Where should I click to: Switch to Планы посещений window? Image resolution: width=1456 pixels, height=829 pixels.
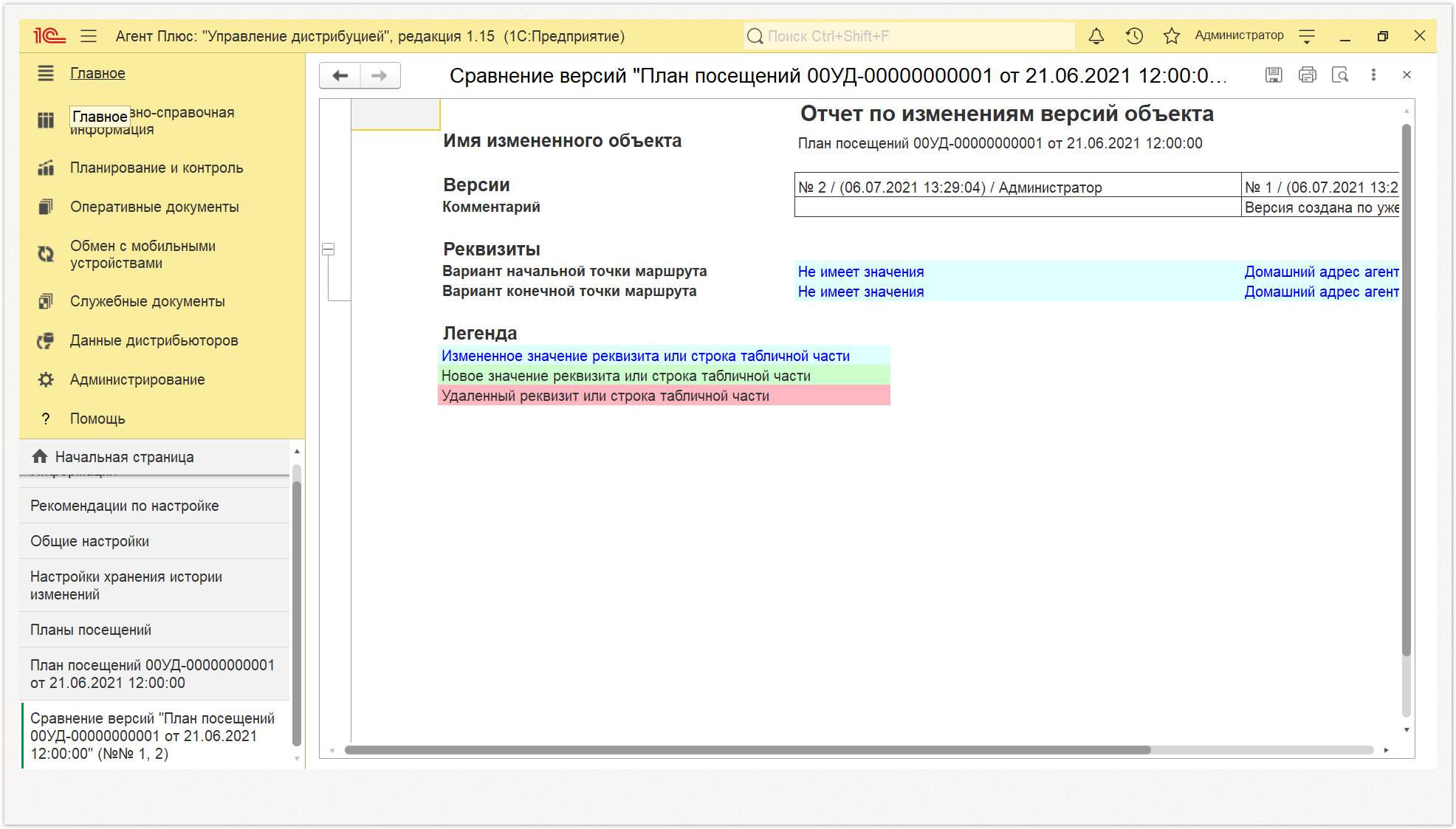point(155,630)
